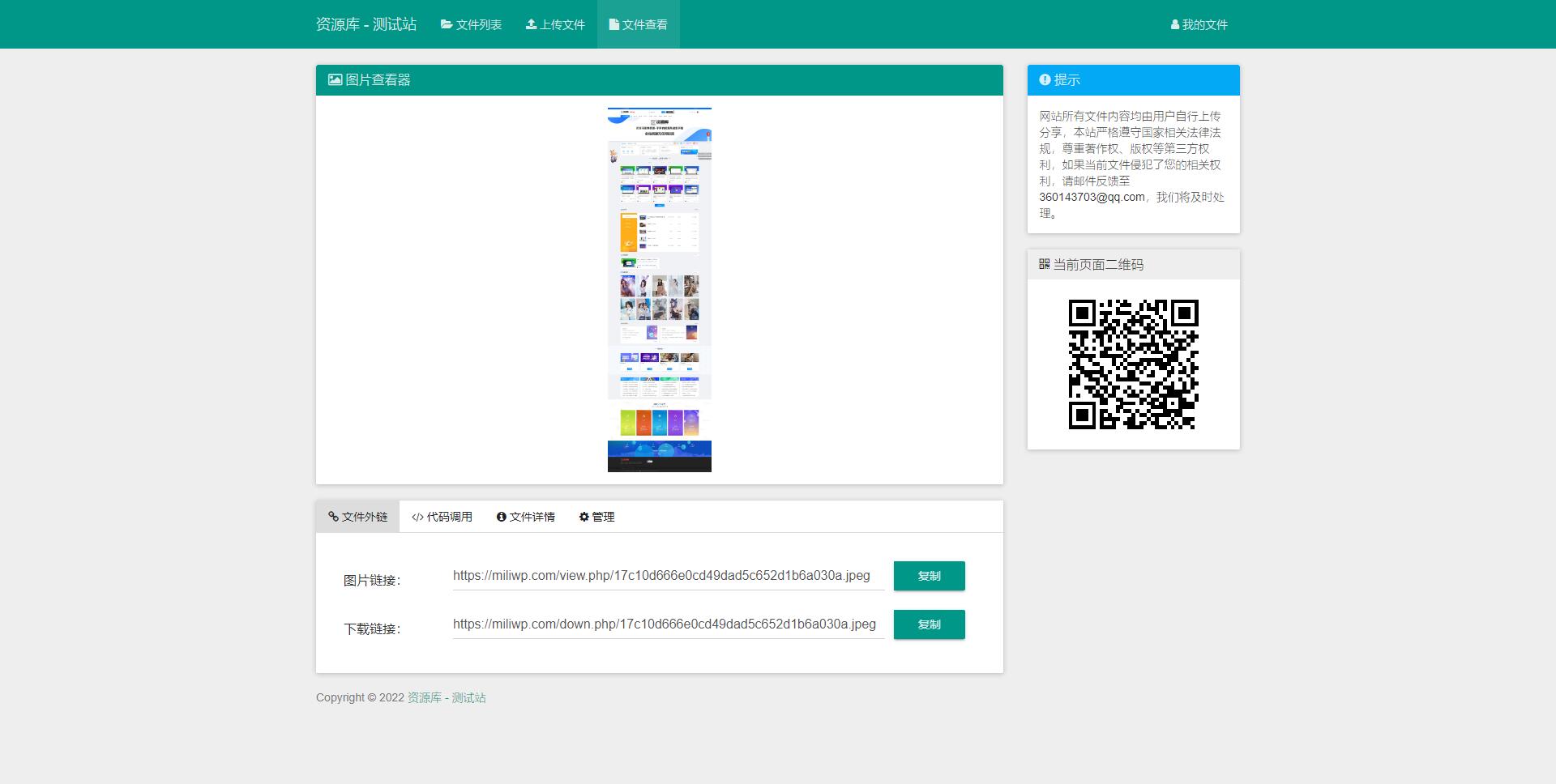Open the 上传文件 nav item

tap(555, 24)
